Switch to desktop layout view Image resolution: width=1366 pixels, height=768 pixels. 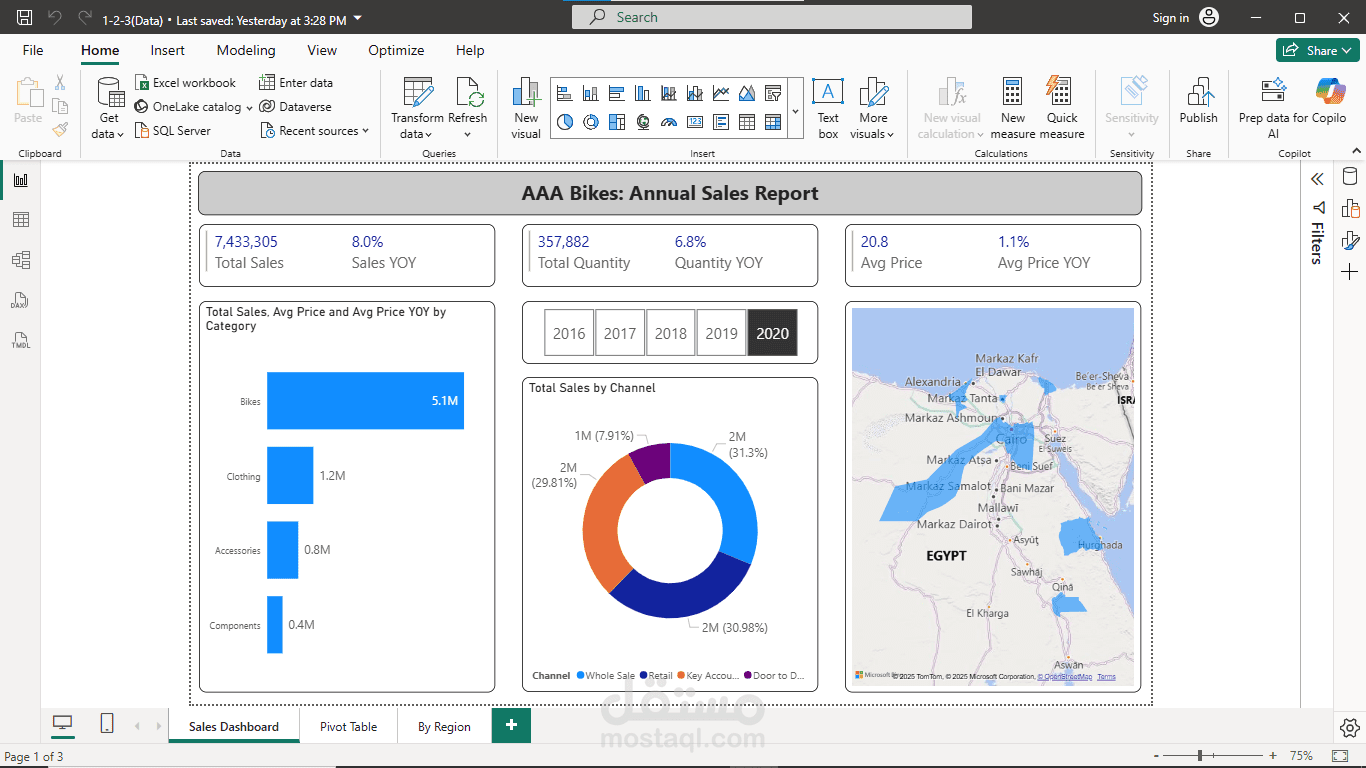(x=63, y=724)
